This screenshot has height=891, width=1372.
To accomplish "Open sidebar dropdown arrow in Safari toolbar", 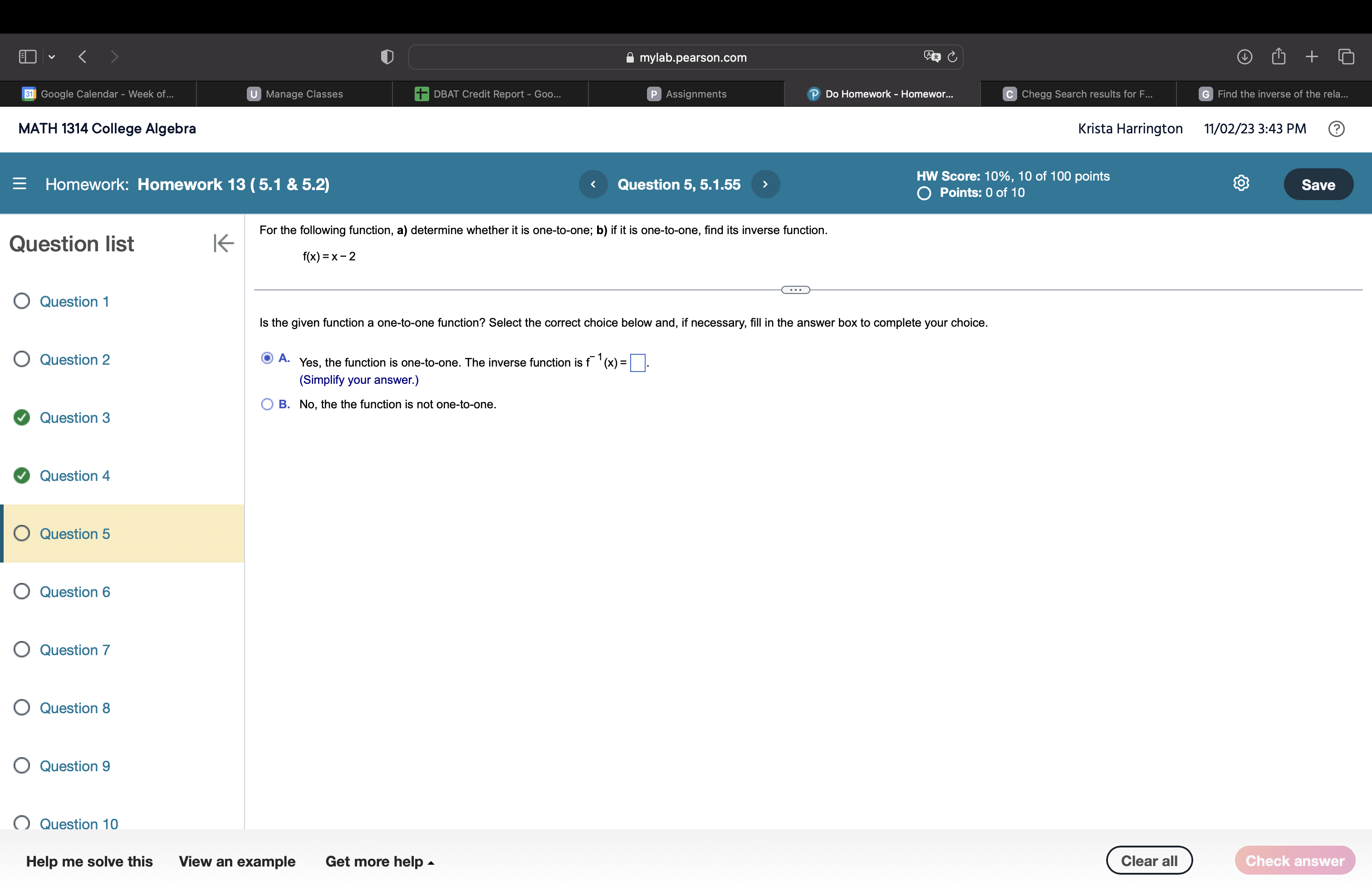I will pyautogui.click(x=52, y=56).
